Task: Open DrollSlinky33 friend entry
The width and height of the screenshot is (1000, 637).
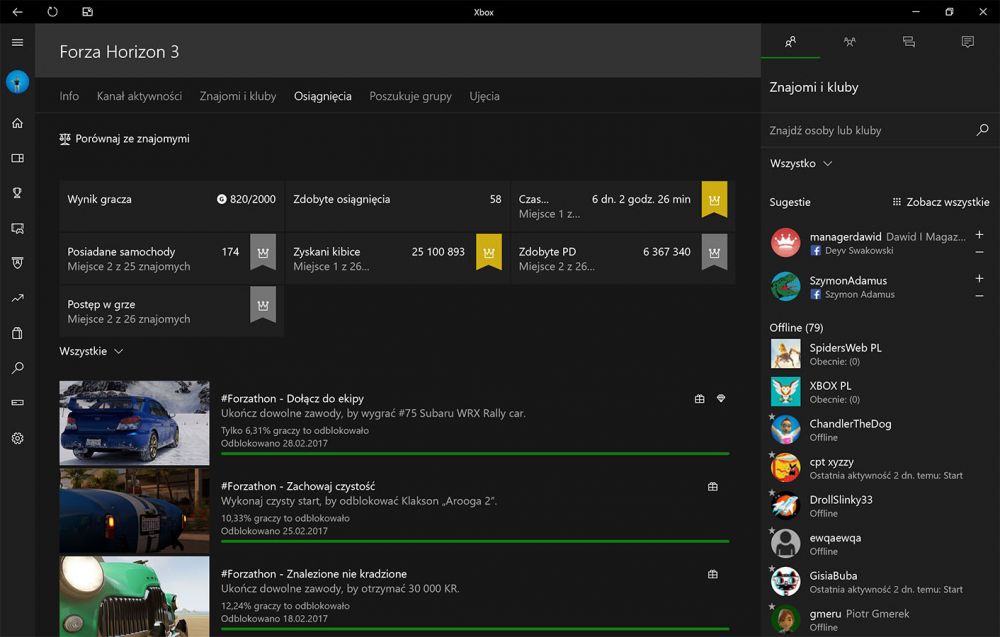Action: (x=880, y=506)
